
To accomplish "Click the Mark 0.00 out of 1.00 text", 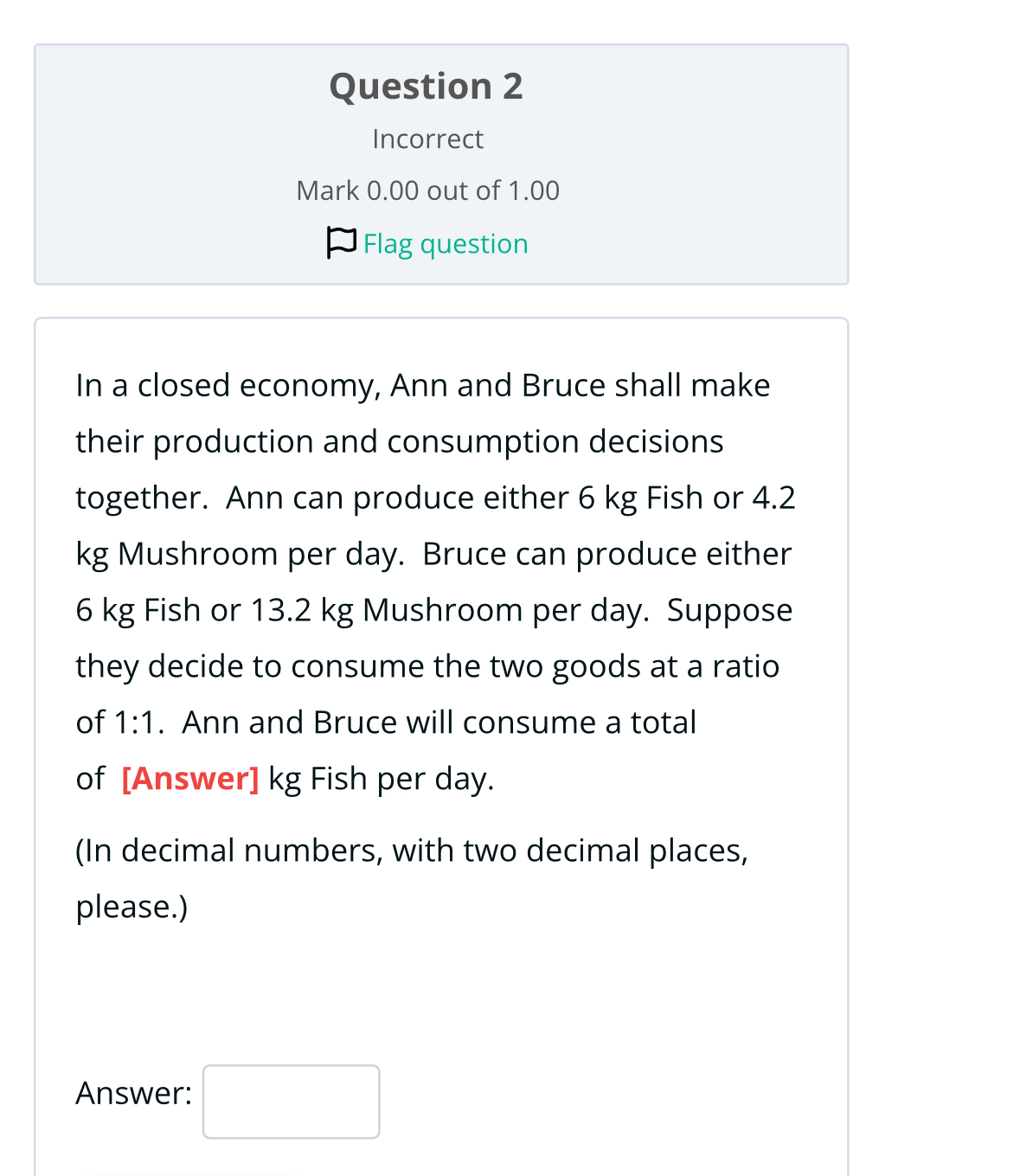I will [x=427, y=190].
